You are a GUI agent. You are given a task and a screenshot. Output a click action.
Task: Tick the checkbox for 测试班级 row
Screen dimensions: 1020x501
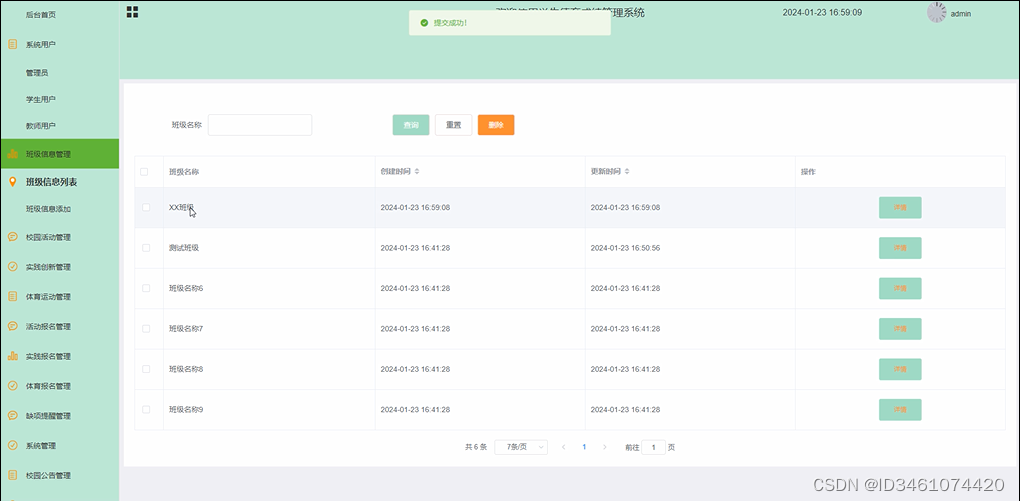[146, 248]
